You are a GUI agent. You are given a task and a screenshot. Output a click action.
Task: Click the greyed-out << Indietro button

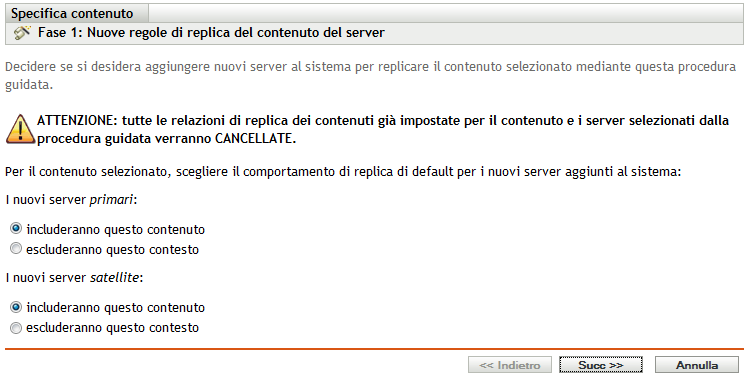click(x=510, y=365)
